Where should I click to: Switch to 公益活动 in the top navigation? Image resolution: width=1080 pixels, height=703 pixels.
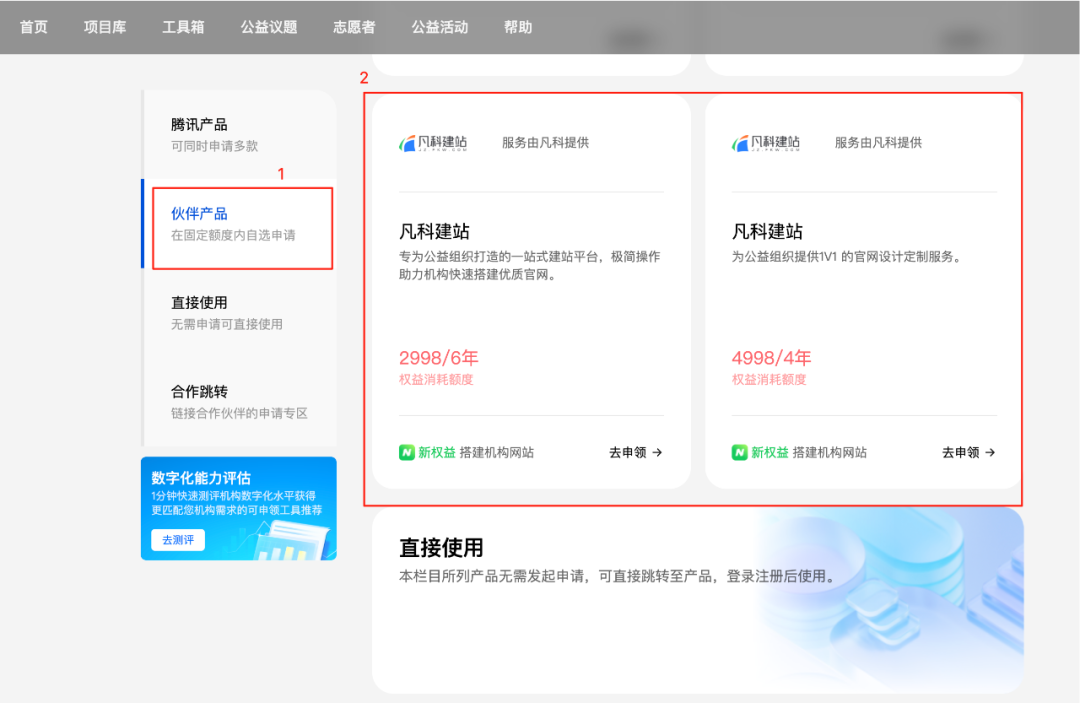(439, 27)
